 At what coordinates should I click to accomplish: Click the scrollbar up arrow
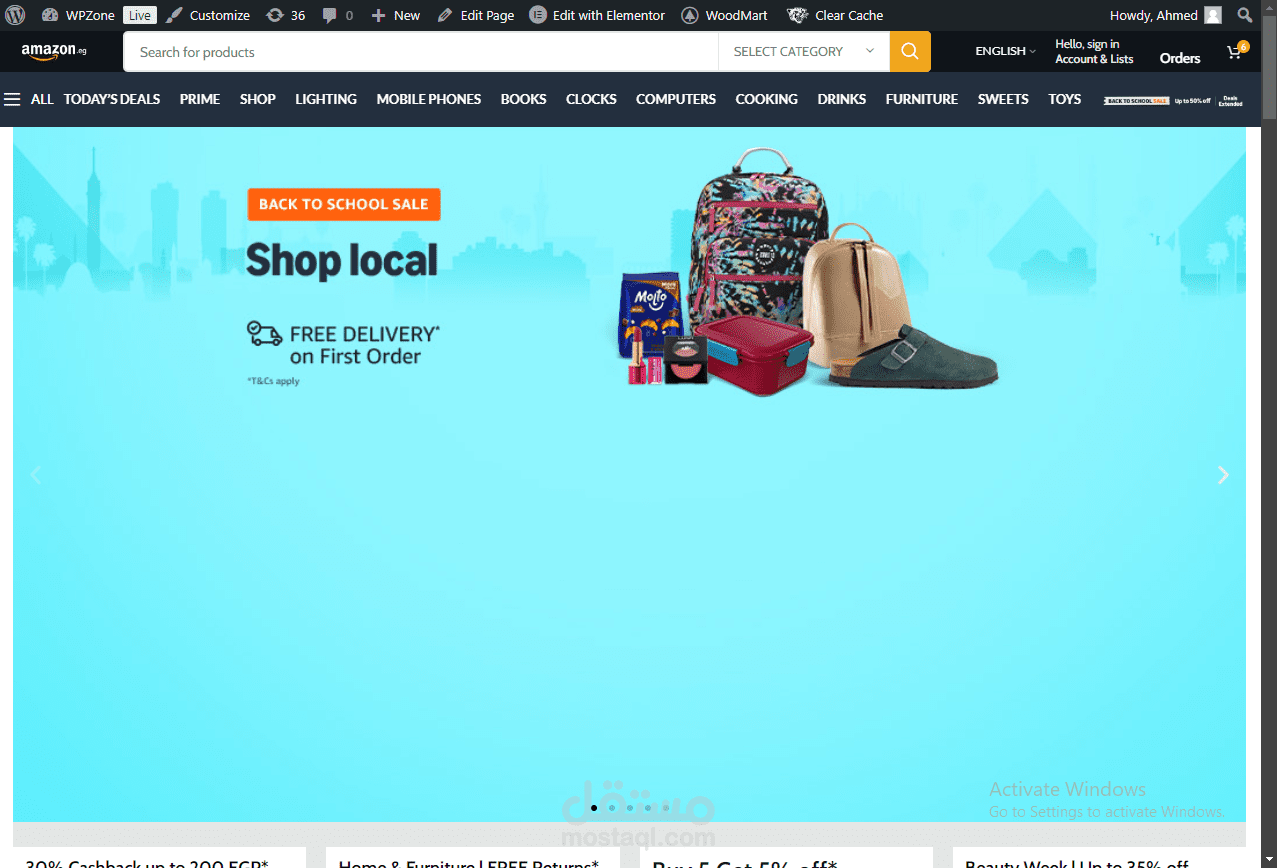(1269, 8)
